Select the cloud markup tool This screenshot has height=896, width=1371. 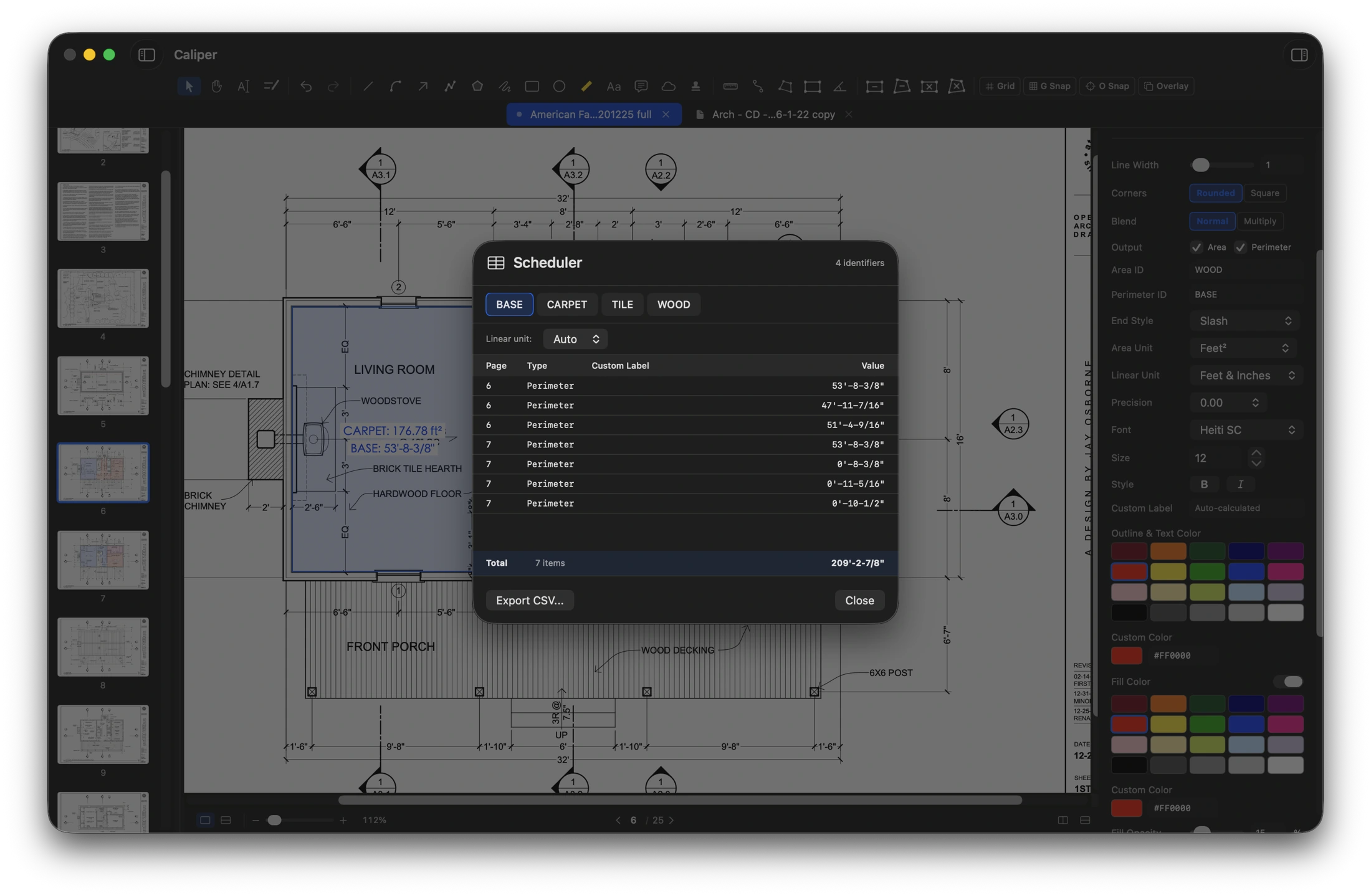[x=668, y=86]
